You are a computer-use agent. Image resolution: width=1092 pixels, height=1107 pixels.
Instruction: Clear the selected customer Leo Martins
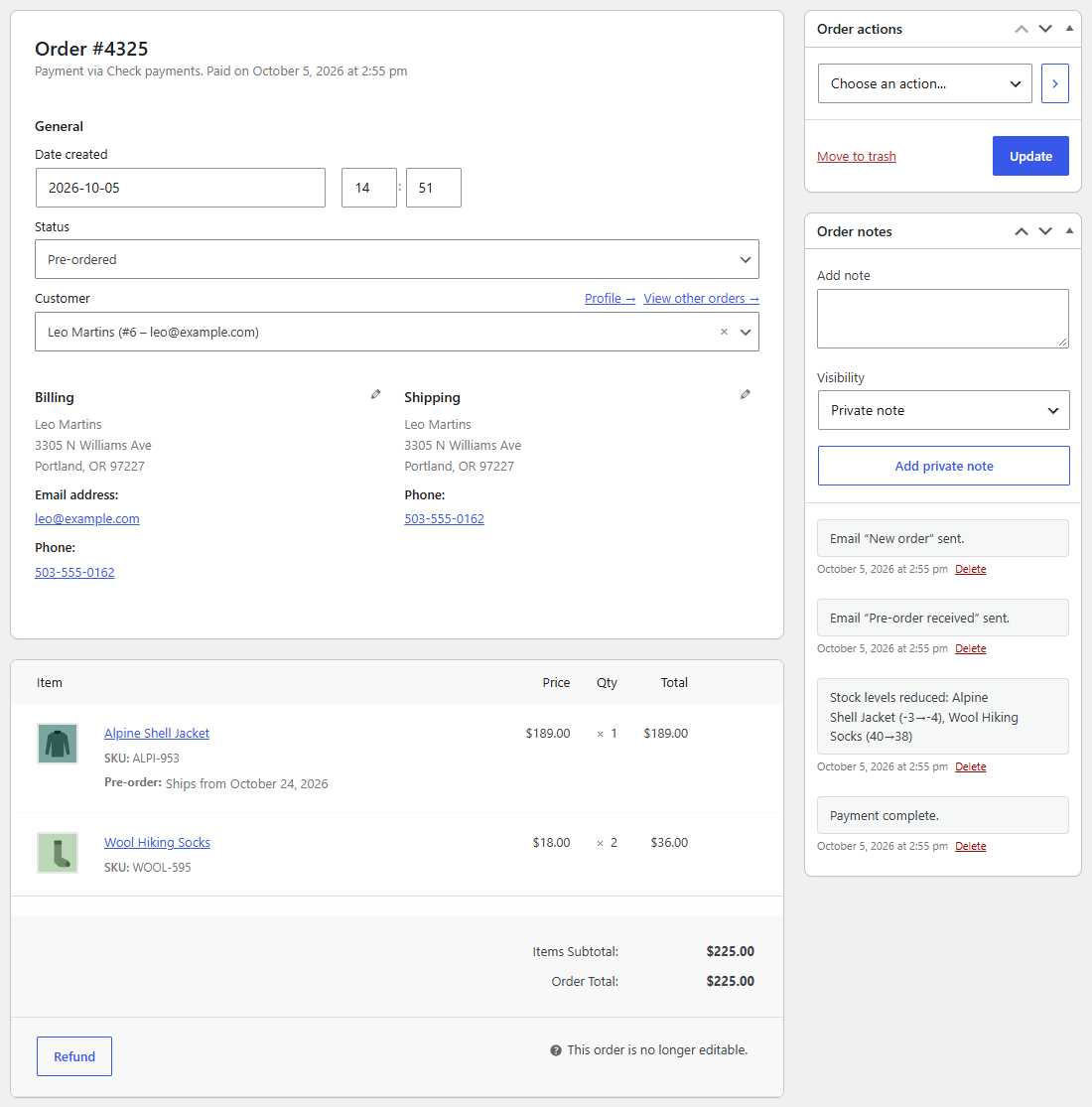pyautogui.click(x=724, y=332)
